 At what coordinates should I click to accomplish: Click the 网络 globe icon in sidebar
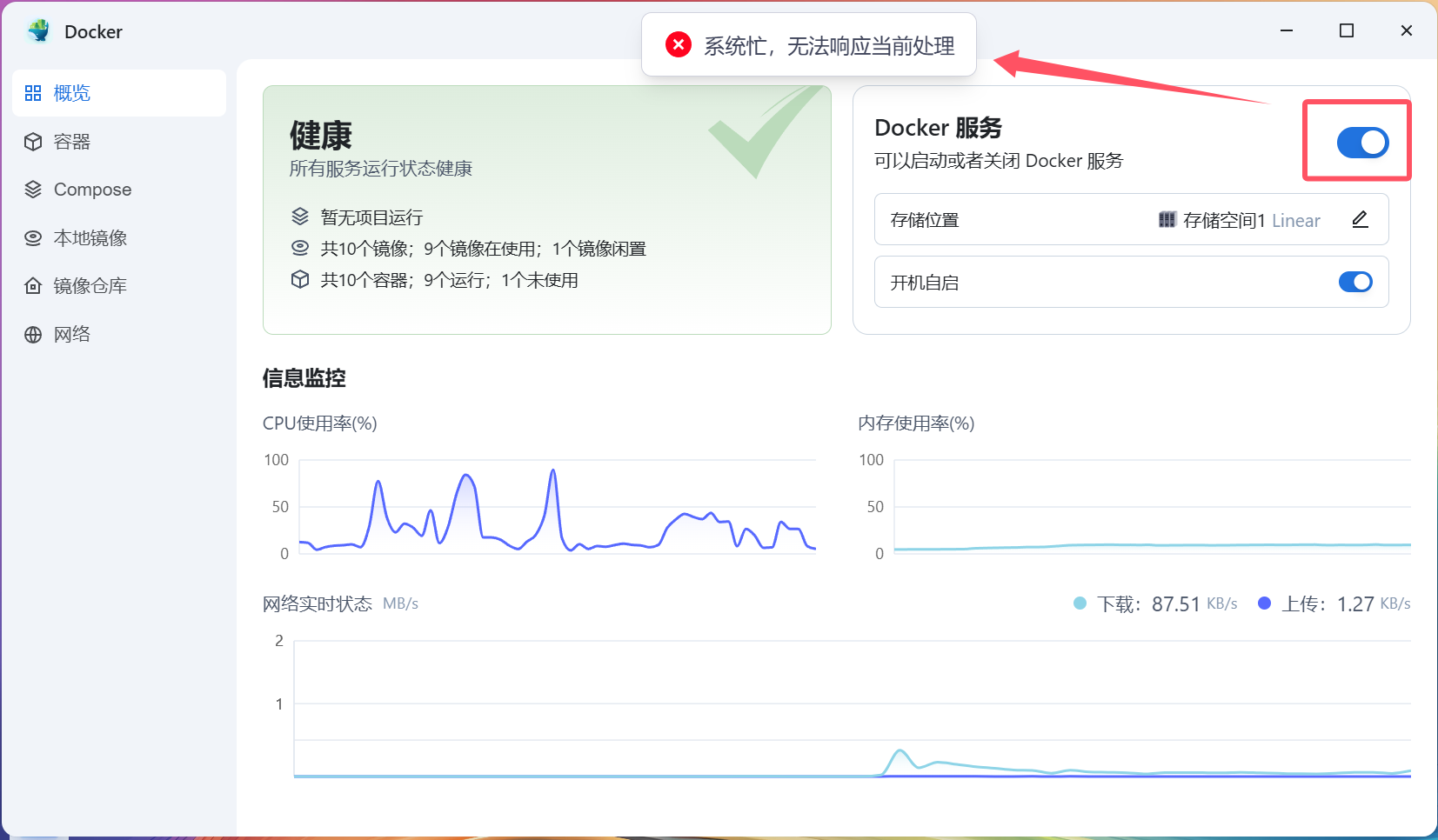click(x=33, y=335)
